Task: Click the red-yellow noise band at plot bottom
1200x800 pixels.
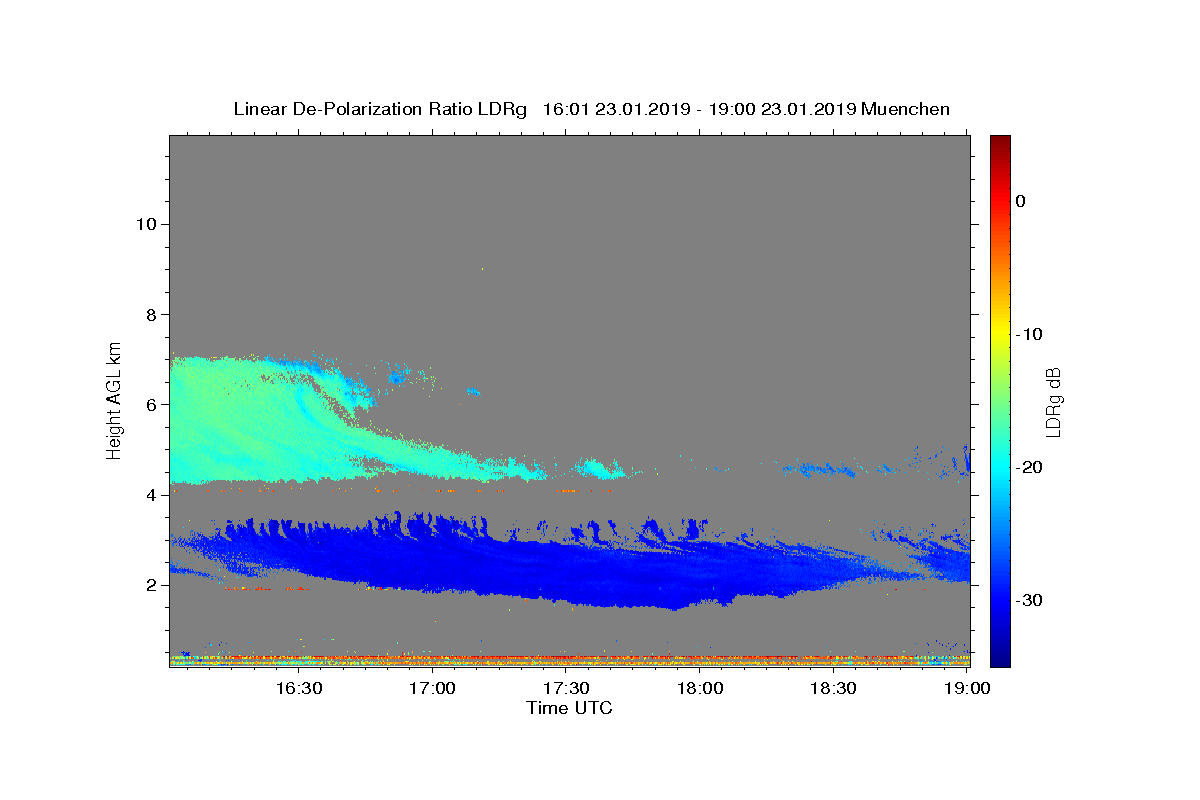Action: (569, 660)
